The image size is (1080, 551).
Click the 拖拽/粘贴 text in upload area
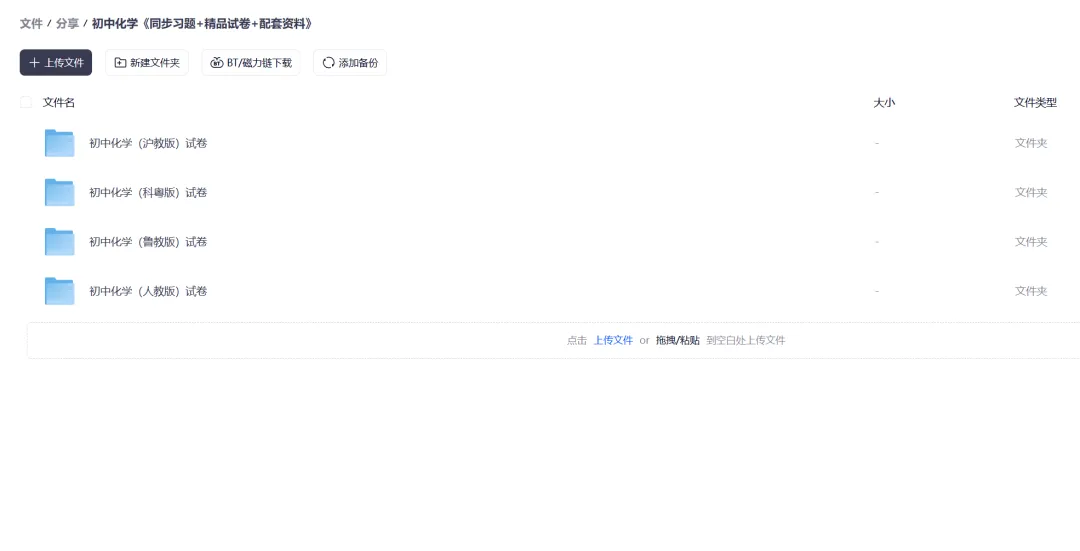click(x=677, y=340)
